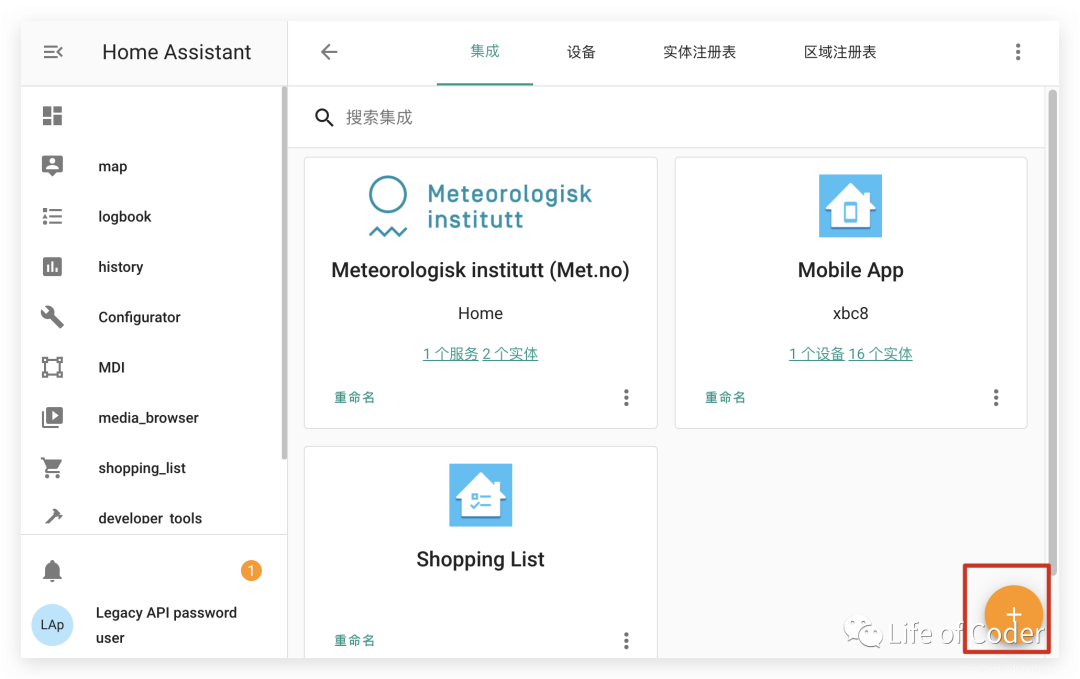Open Shopping List integration options menu
This screenshot has height=679, width=1080.
pyautogui.click(x=626, y=641)
